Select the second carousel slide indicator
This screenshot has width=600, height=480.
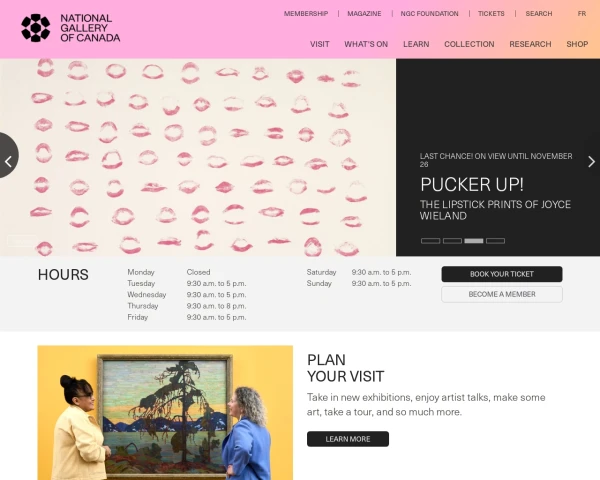pos(452,241)
